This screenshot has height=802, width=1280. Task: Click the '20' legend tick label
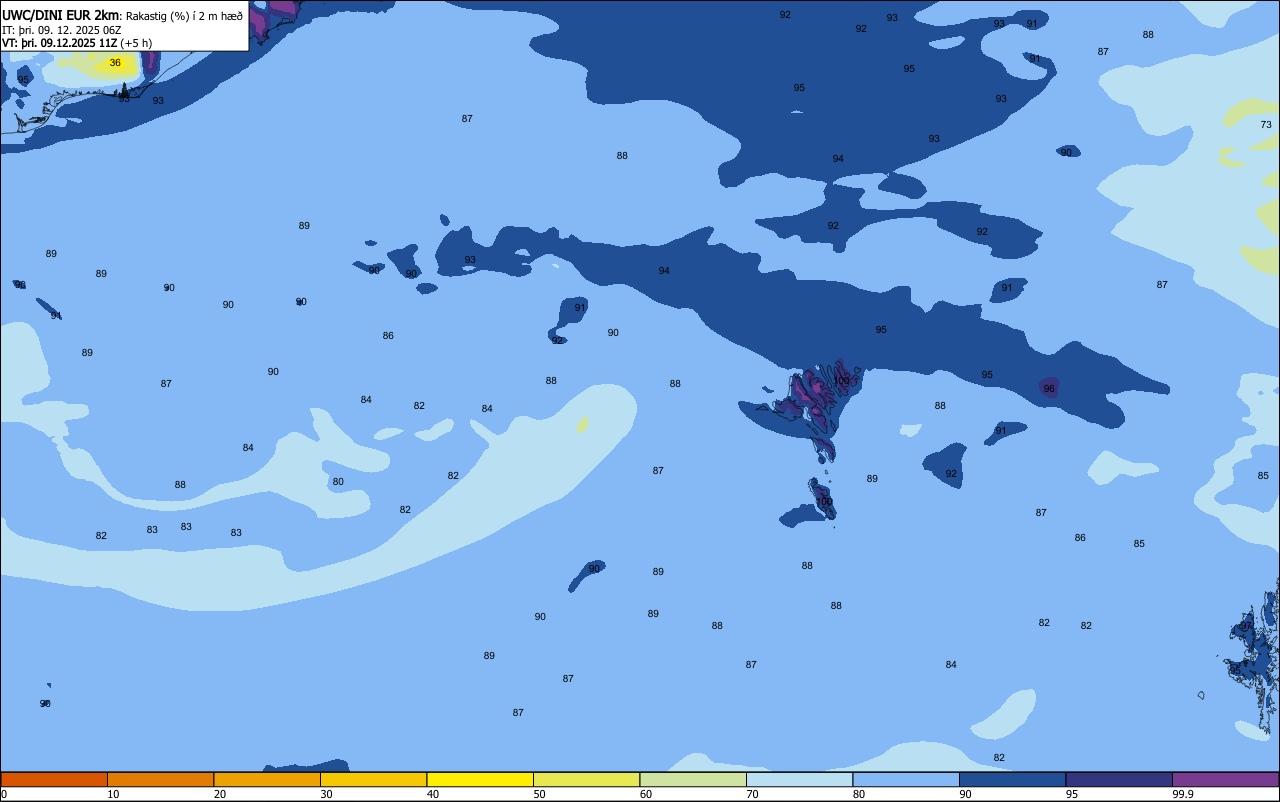(220, 794)
